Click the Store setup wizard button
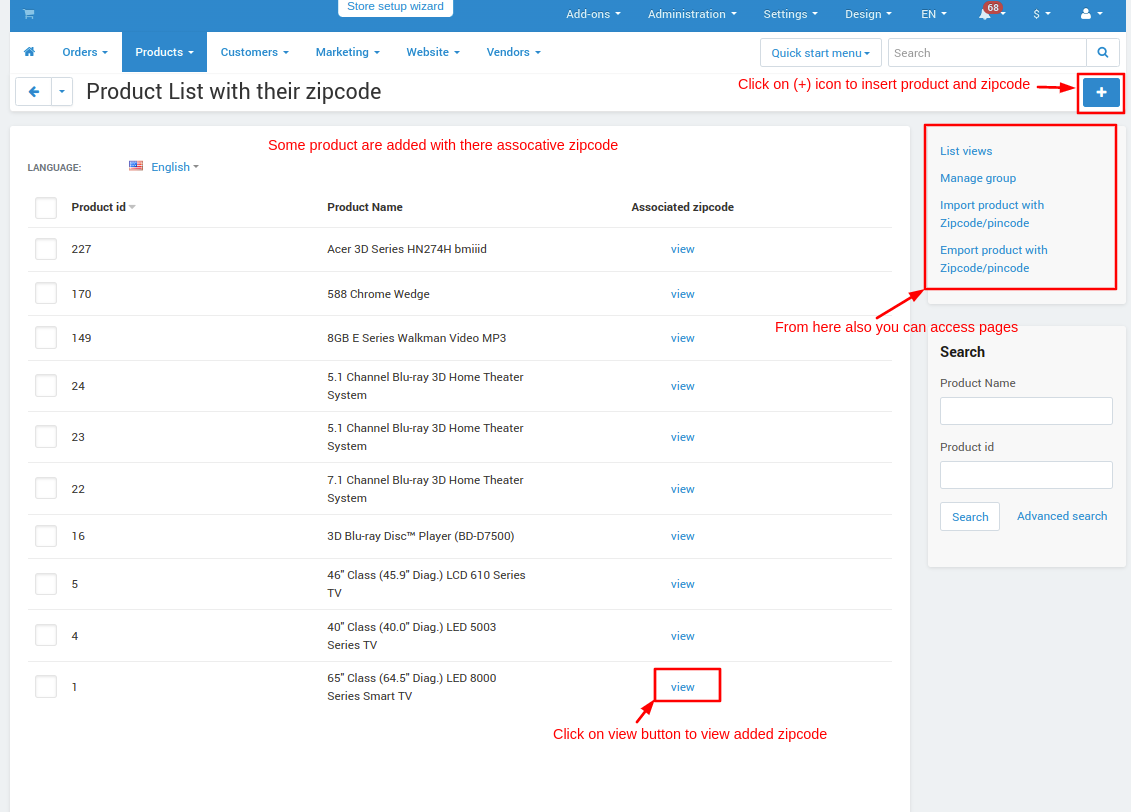This screenshot has width=1131, height=812. (x=395, y=6)
